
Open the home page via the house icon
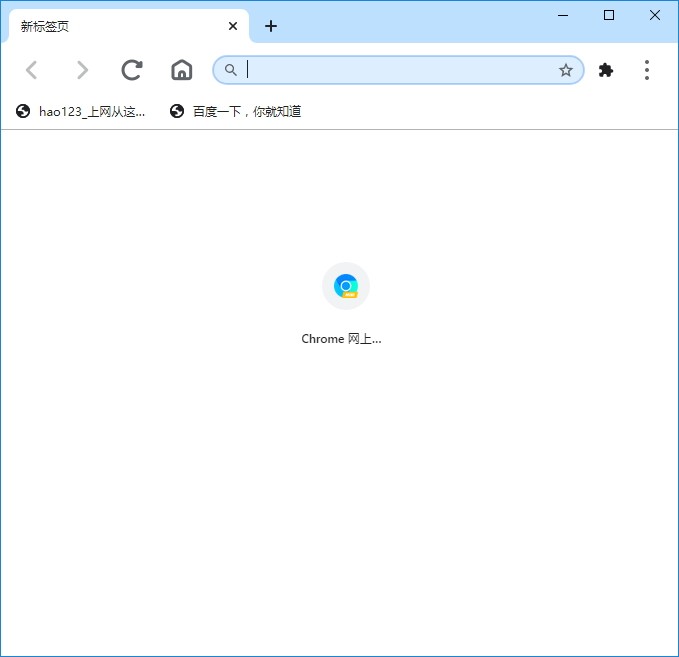182,70
